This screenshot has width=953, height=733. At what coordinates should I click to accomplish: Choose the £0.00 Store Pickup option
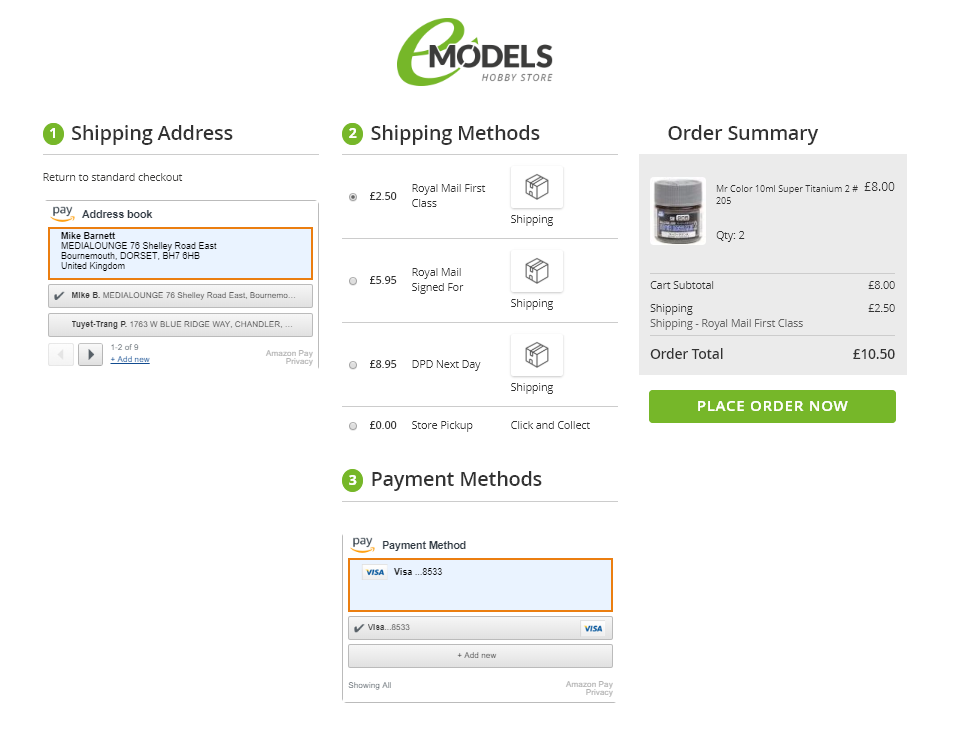pyautogui.click(x=353, y=426)
